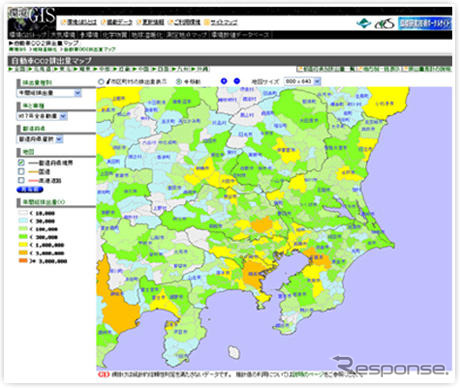This screenshot has height=388, width=460.
Task: Uncheck the prefecture boundary checkbox
Action: coord(21,163)
